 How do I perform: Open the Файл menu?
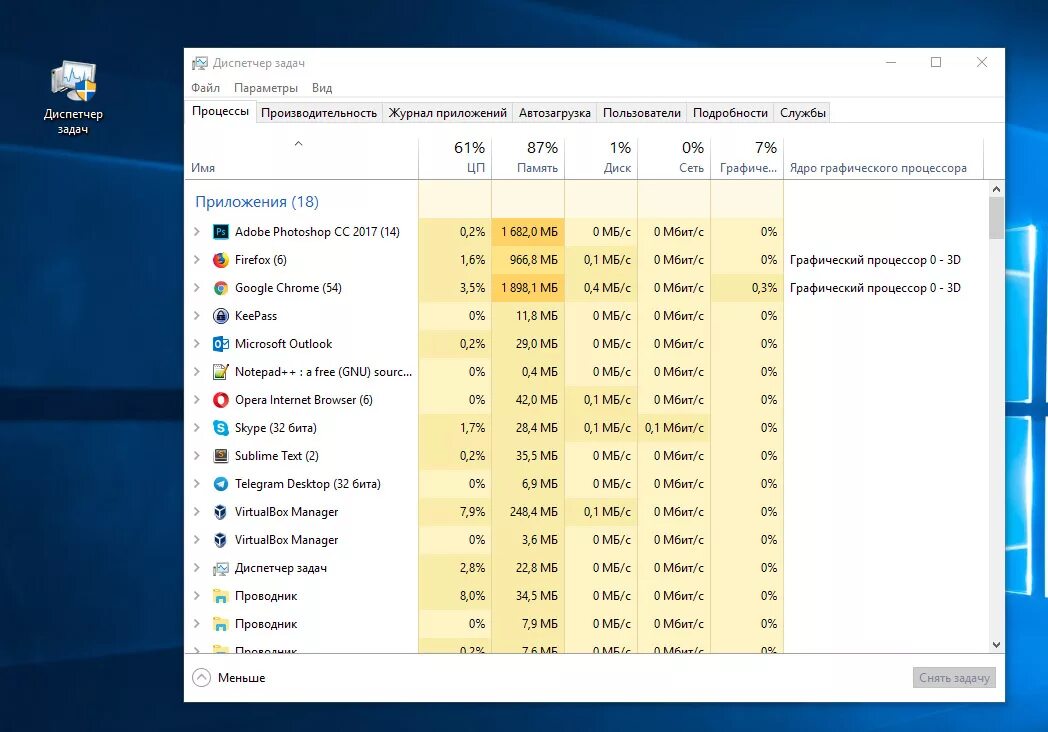[x=205, y=88]
